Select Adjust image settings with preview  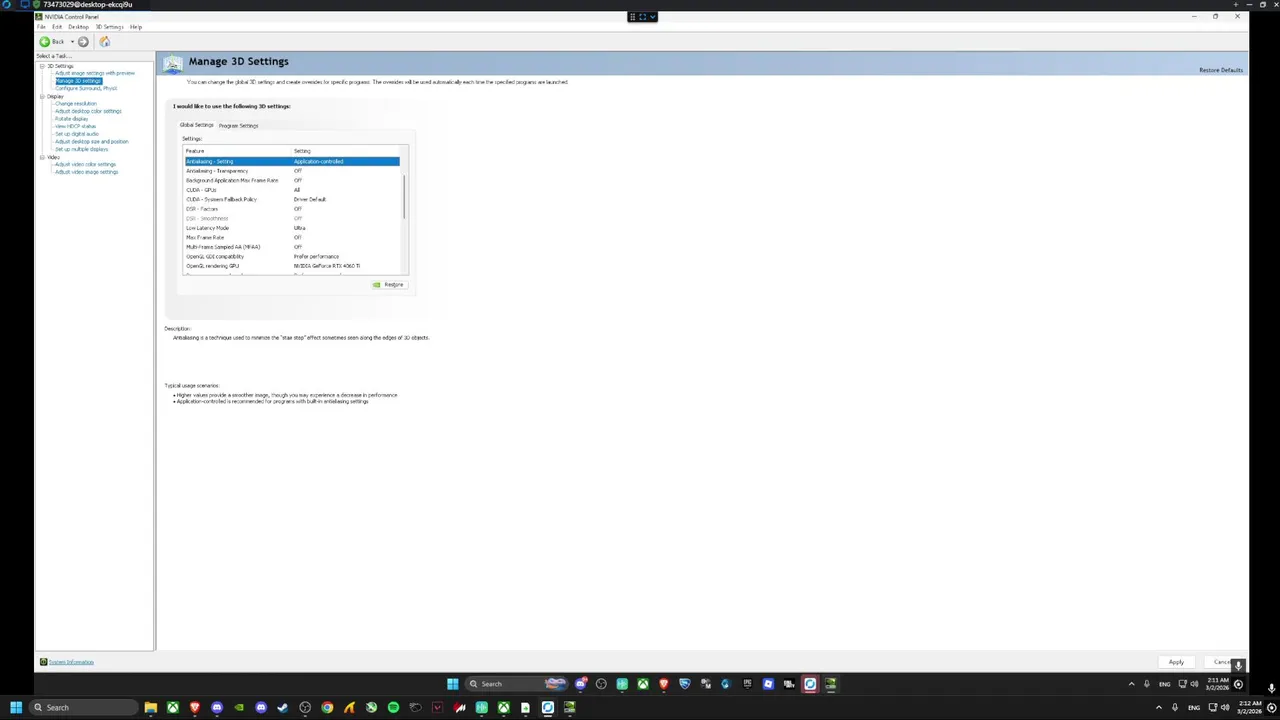95,73
